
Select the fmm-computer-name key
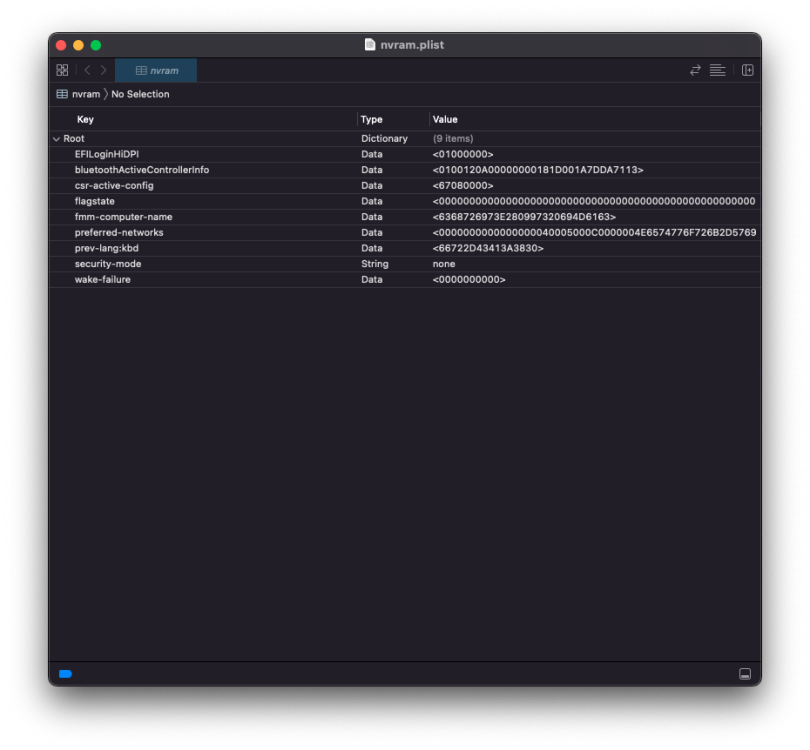[x=123, y=217]
